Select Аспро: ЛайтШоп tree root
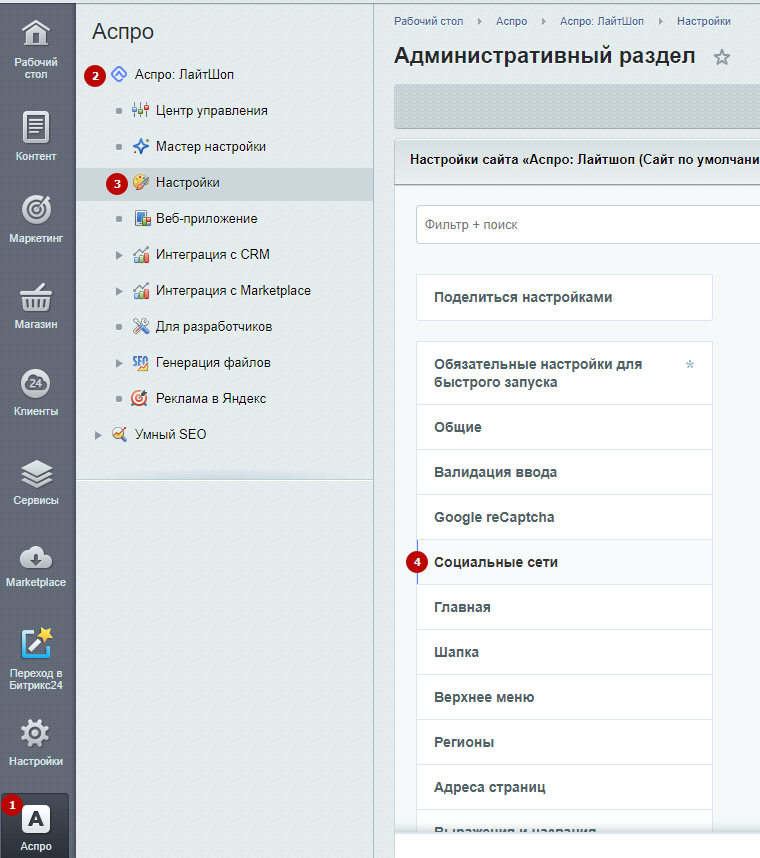Image resolution: width=760 pixels, height=858 pixels. (x=184, y=74)
